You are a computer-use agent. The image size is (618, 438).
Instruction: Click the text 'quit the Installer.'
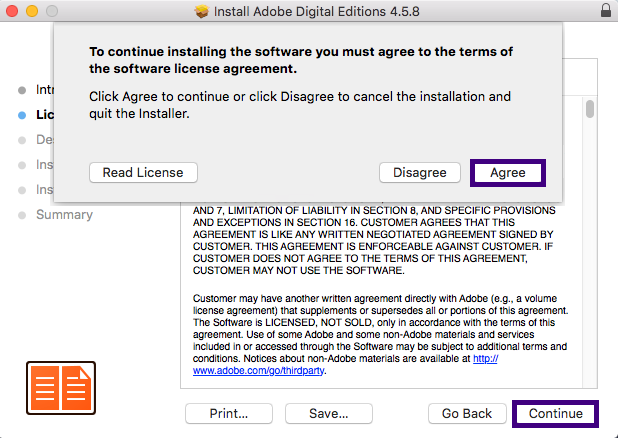(139, 114)
